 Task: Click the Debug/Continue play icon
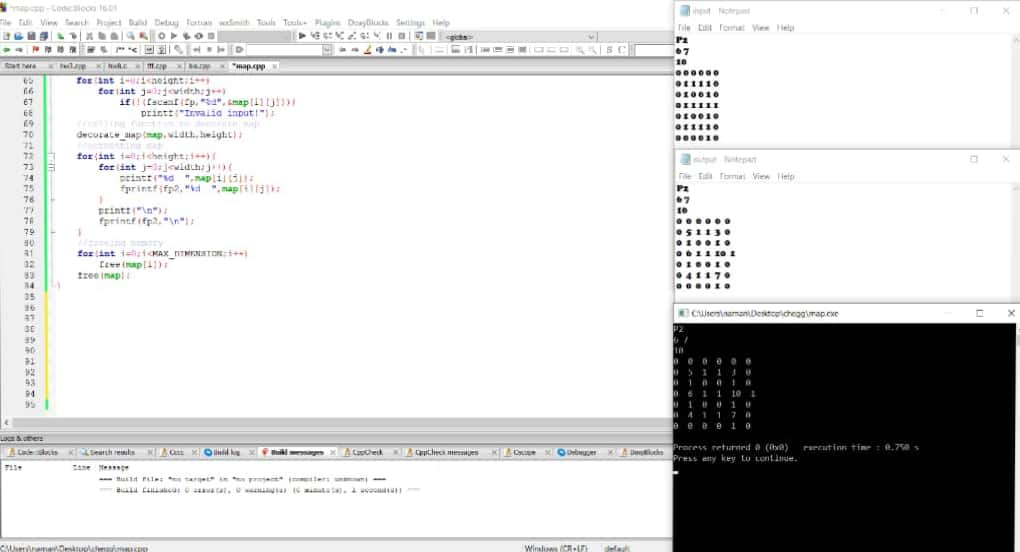point(302,36)
